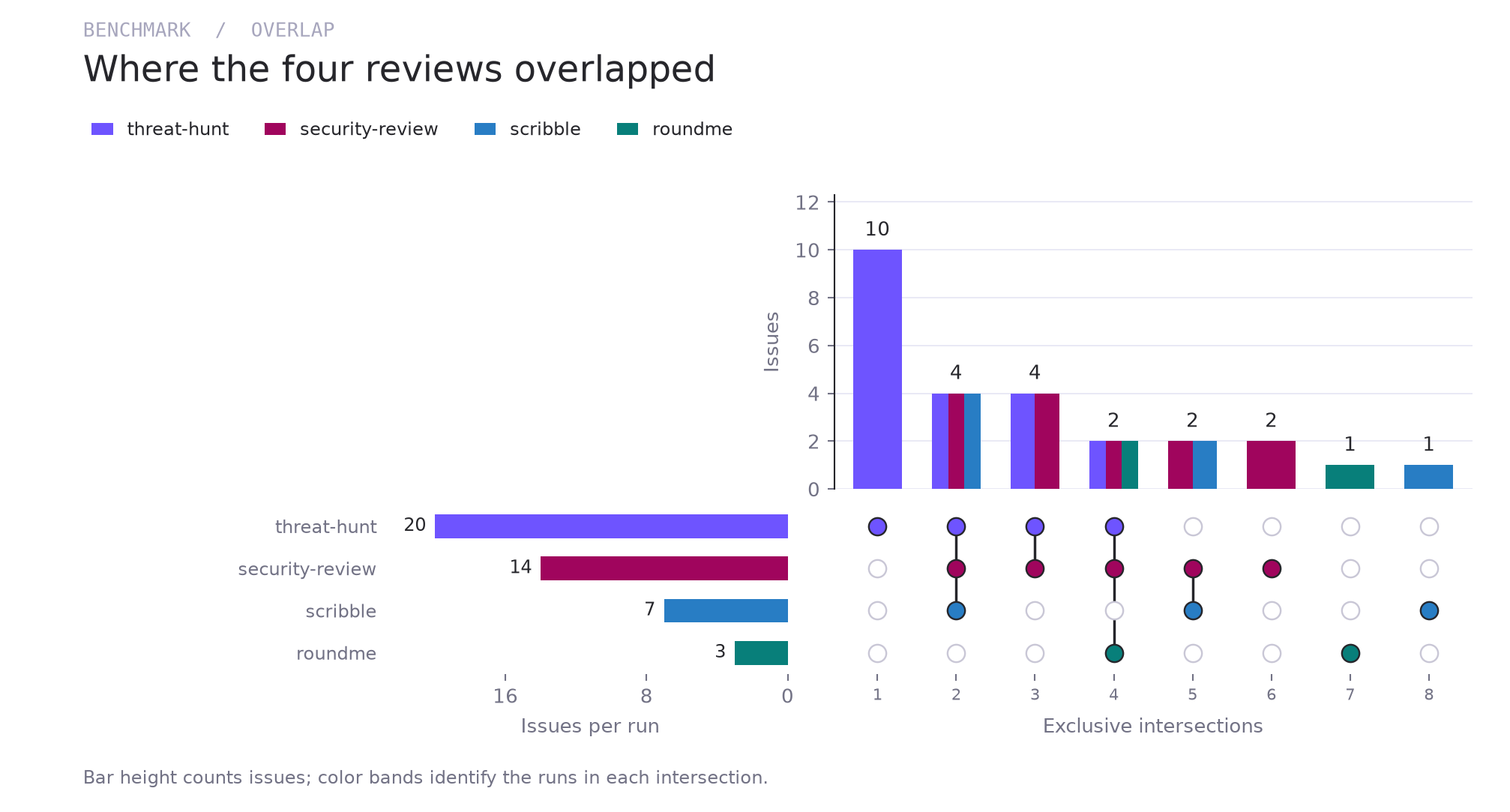
Task: Click the filled security-review dot in column 3
Action: pos(1035,568)
